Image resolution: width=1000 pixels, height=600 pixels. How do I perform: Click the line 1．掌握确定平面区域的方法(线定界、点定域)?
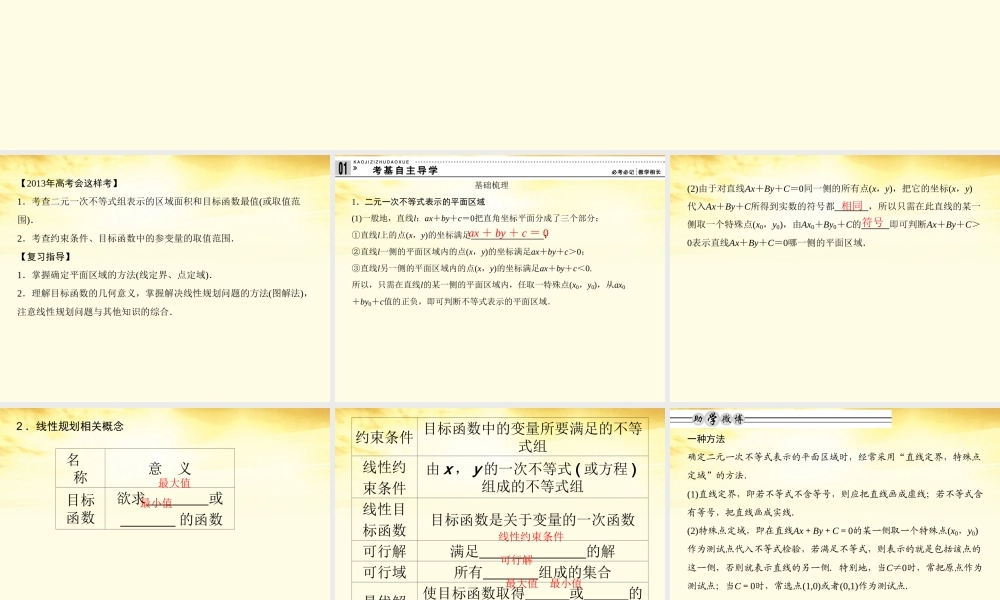pos(115,275)
